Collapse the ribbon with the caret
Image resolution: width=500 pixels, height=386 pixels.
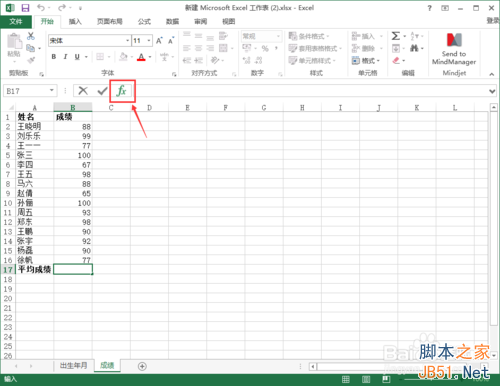(x=492, y=74)
